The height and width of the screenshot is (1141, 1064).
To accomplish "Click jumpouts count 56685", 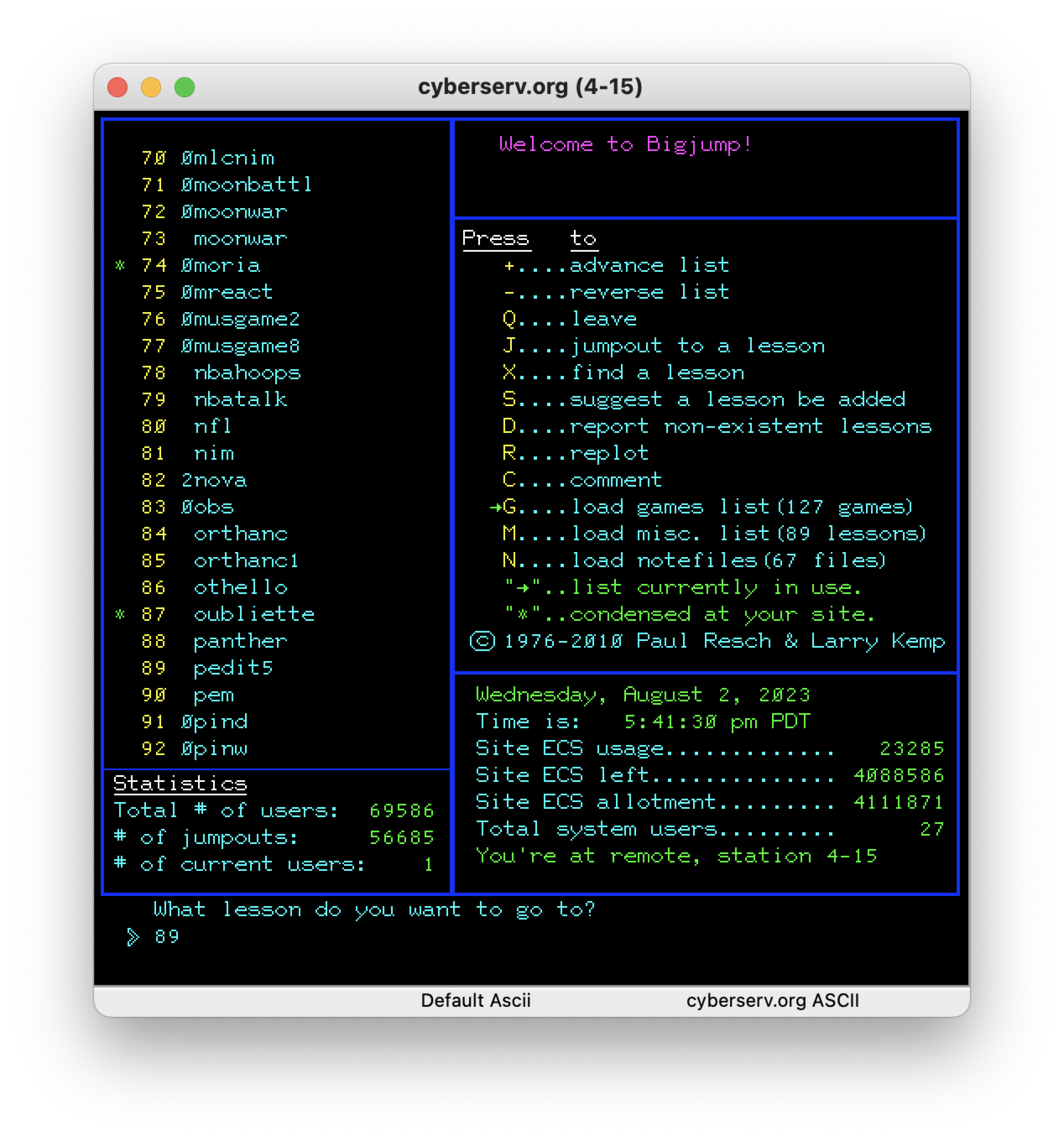I will (x=402, y=837).
